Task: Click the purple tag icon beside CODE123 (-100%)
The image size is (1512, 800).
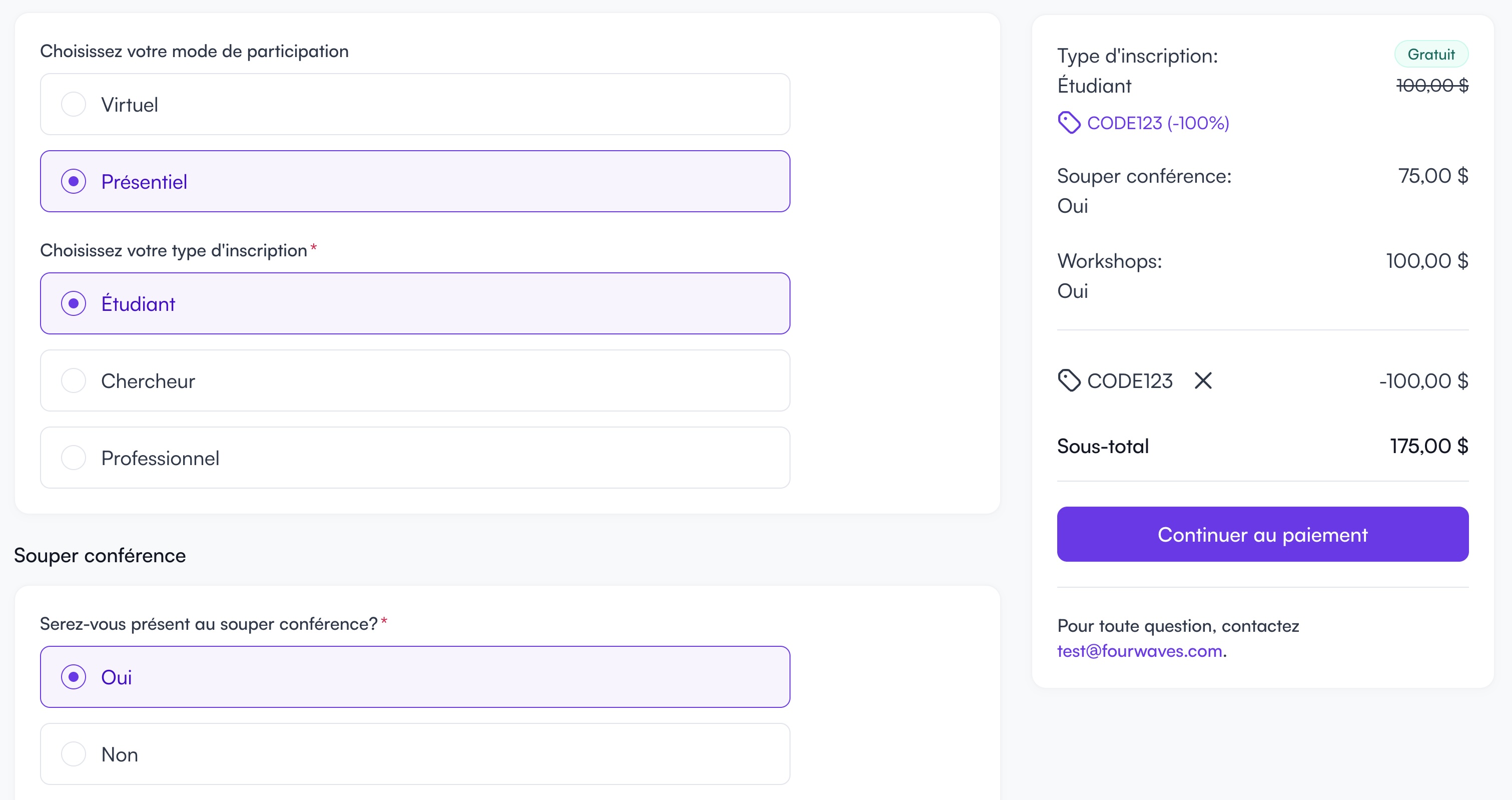Action: click(1068, 123)
